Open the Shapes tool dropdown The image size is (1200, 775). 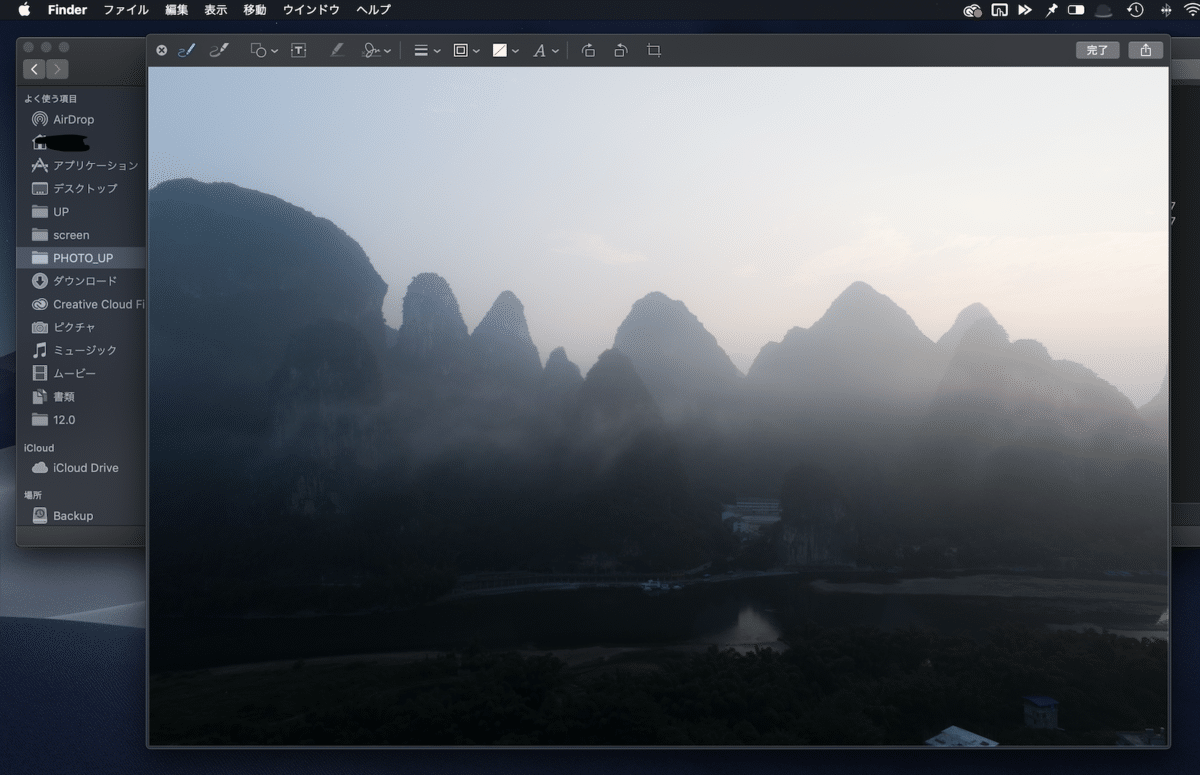pos(264,50)
